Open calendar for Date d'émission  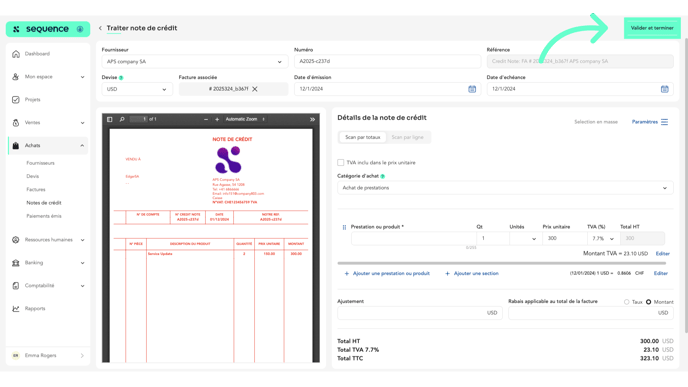tap(472, 89)
